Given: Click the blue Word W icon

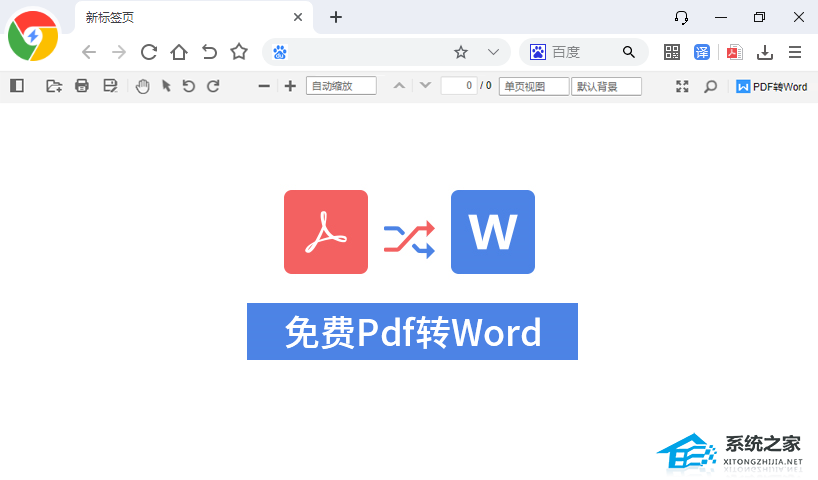Looking at the screenshot, I should pyautogui.click(x=493, y=232).
